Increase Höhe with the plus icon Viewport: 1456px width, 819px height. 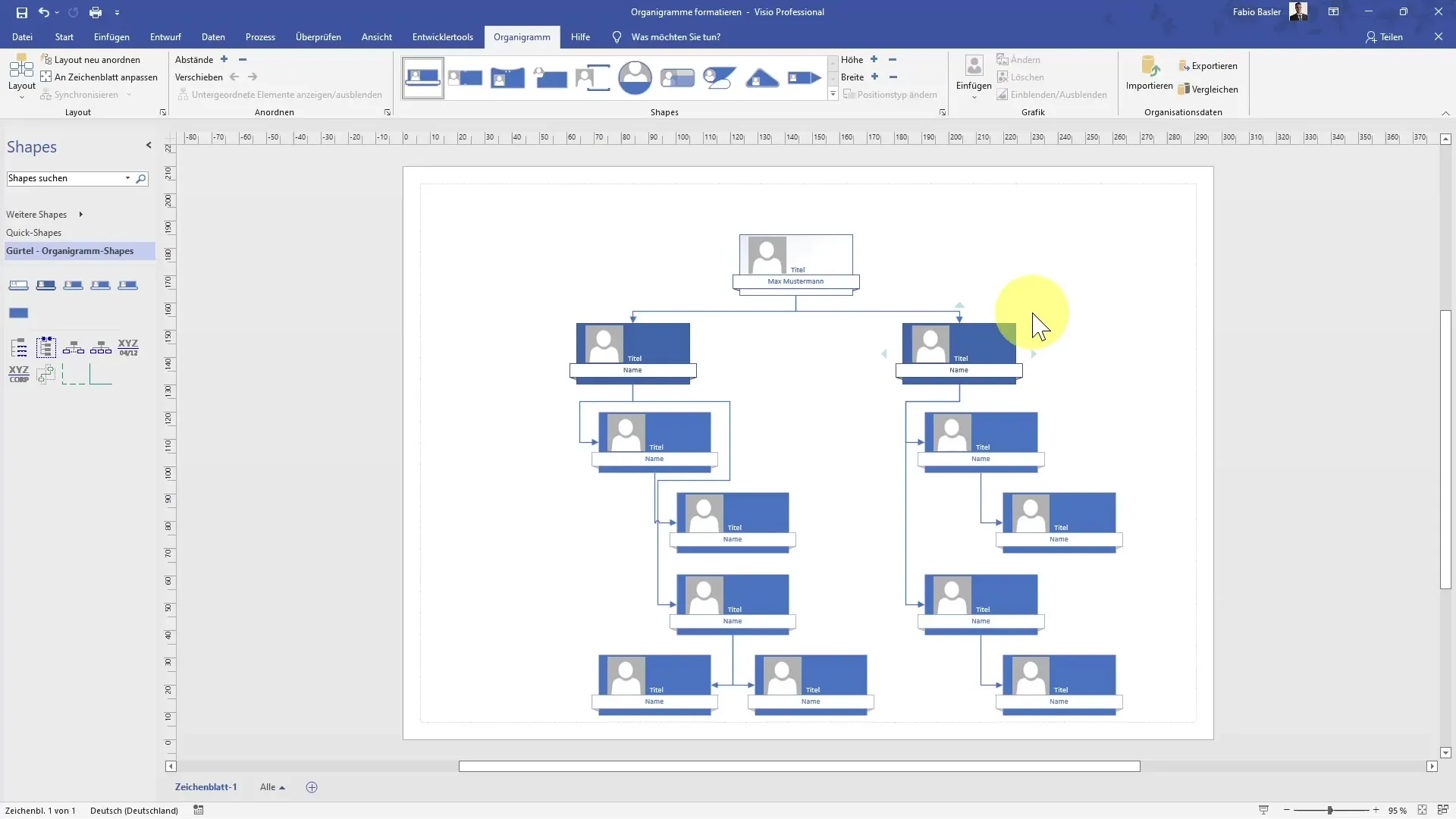(x=874, y=59)
